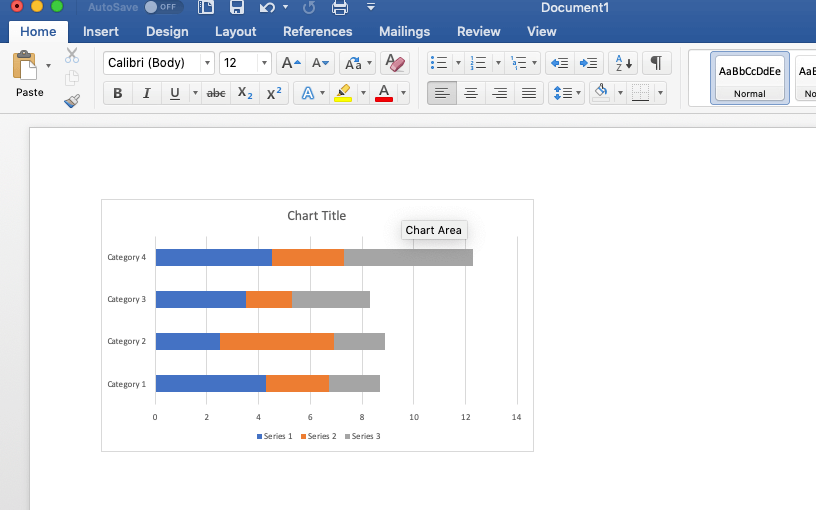Select the Chart Title text
Viewport: 816px width, 510px height.
pyautogui.click(x=316, y=216)
